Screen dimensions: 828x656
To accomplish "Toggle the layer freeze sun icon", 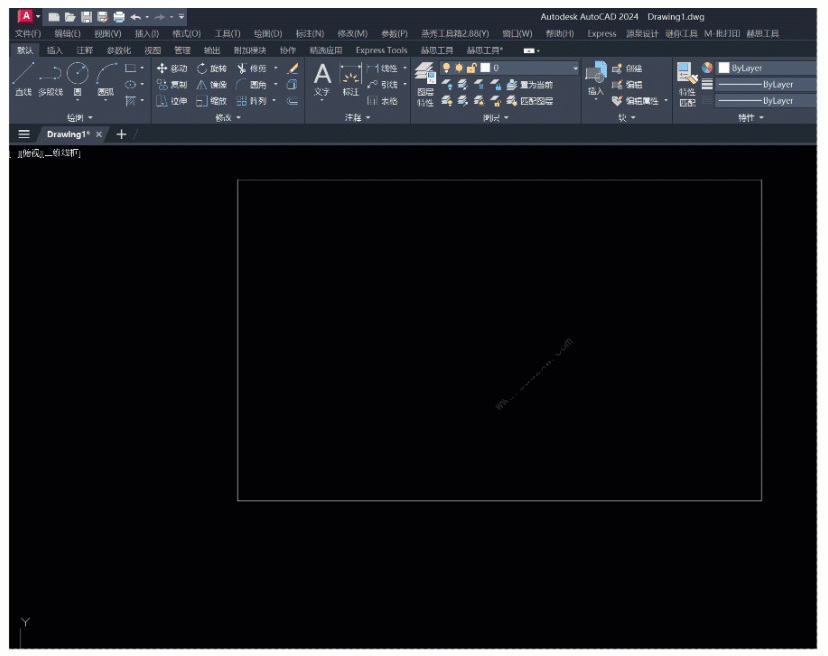I will pyautogui.click(x=459, y=68).
